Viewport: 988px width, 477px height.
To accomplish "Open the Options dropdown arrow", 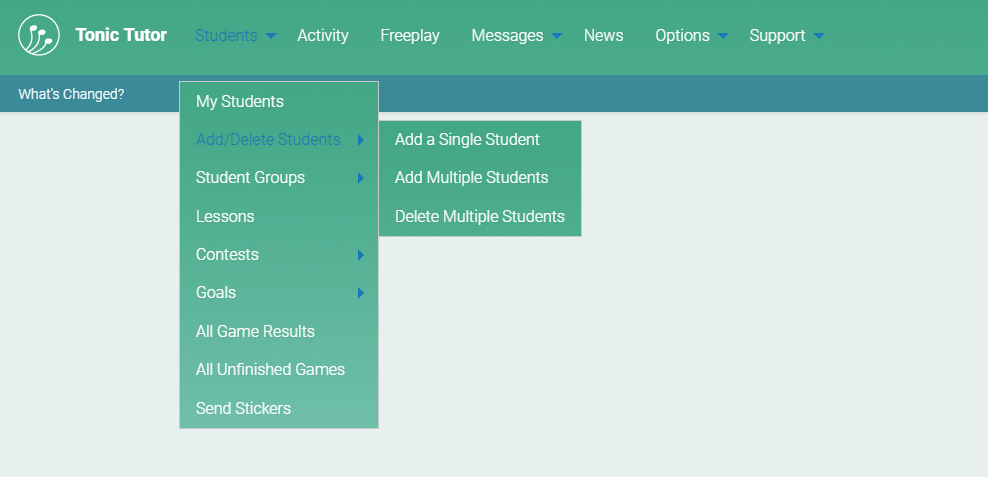I will click(723, 37).
